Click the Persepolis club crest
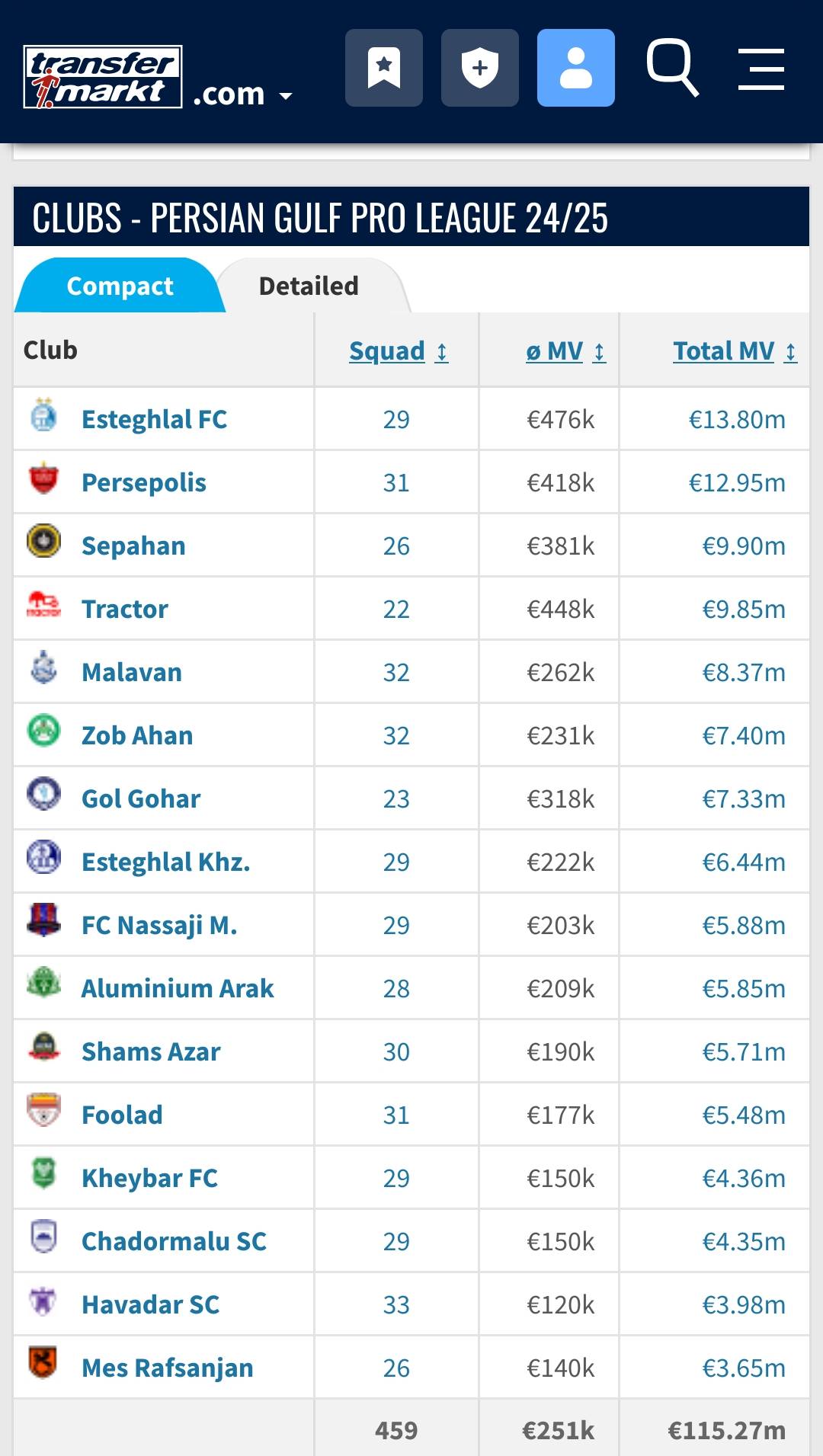Viewport: 823px width, 1456px height. 43,479
